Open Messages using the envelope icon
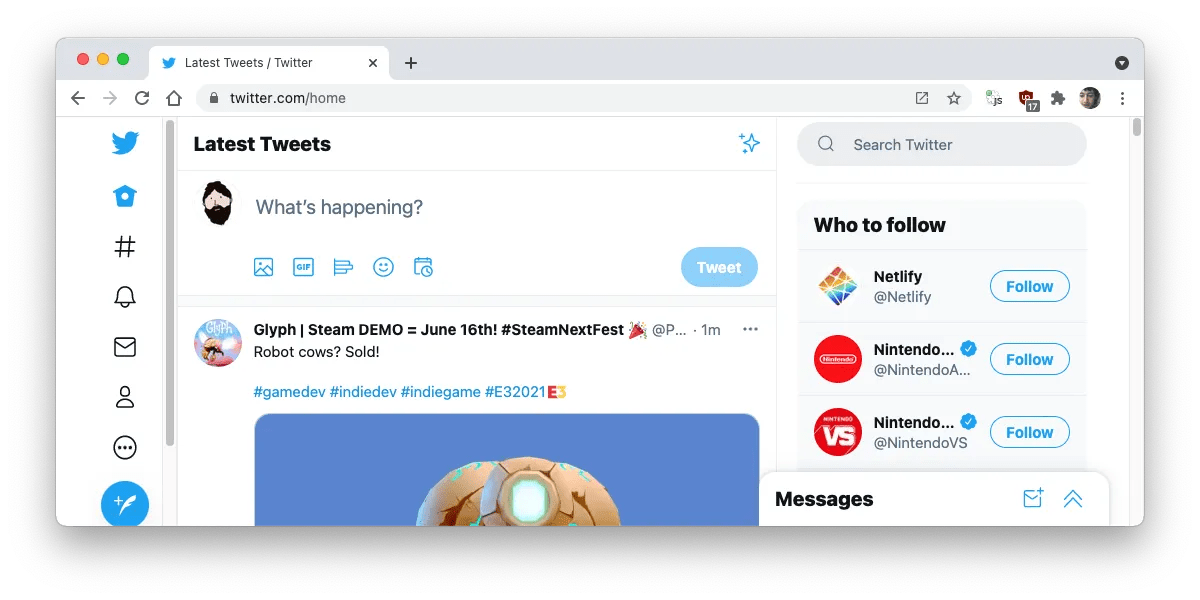Viewport: 1200px width, 600px height. (125, 346)
